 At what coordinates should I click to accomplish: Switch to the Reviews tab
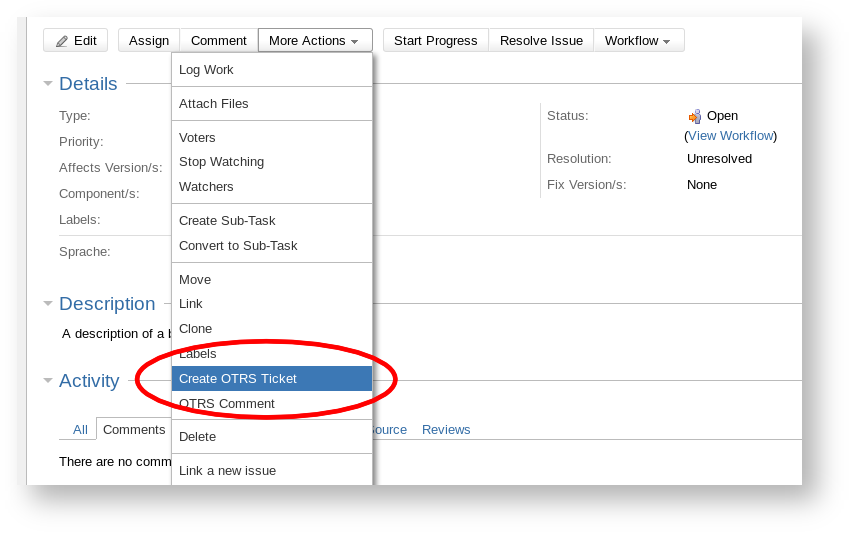446,430
